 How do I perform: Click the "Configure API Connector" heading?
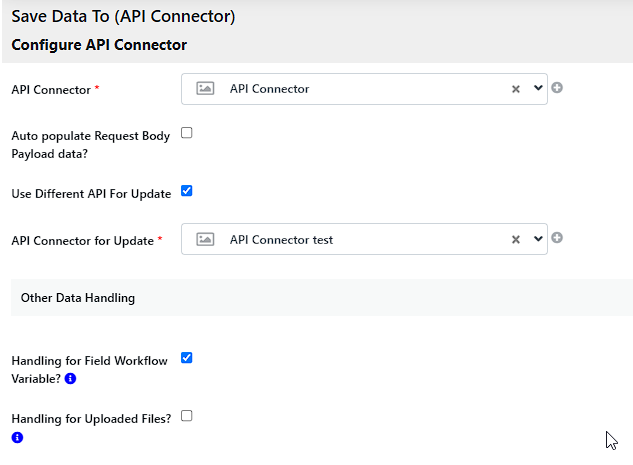tap(99, 45)
